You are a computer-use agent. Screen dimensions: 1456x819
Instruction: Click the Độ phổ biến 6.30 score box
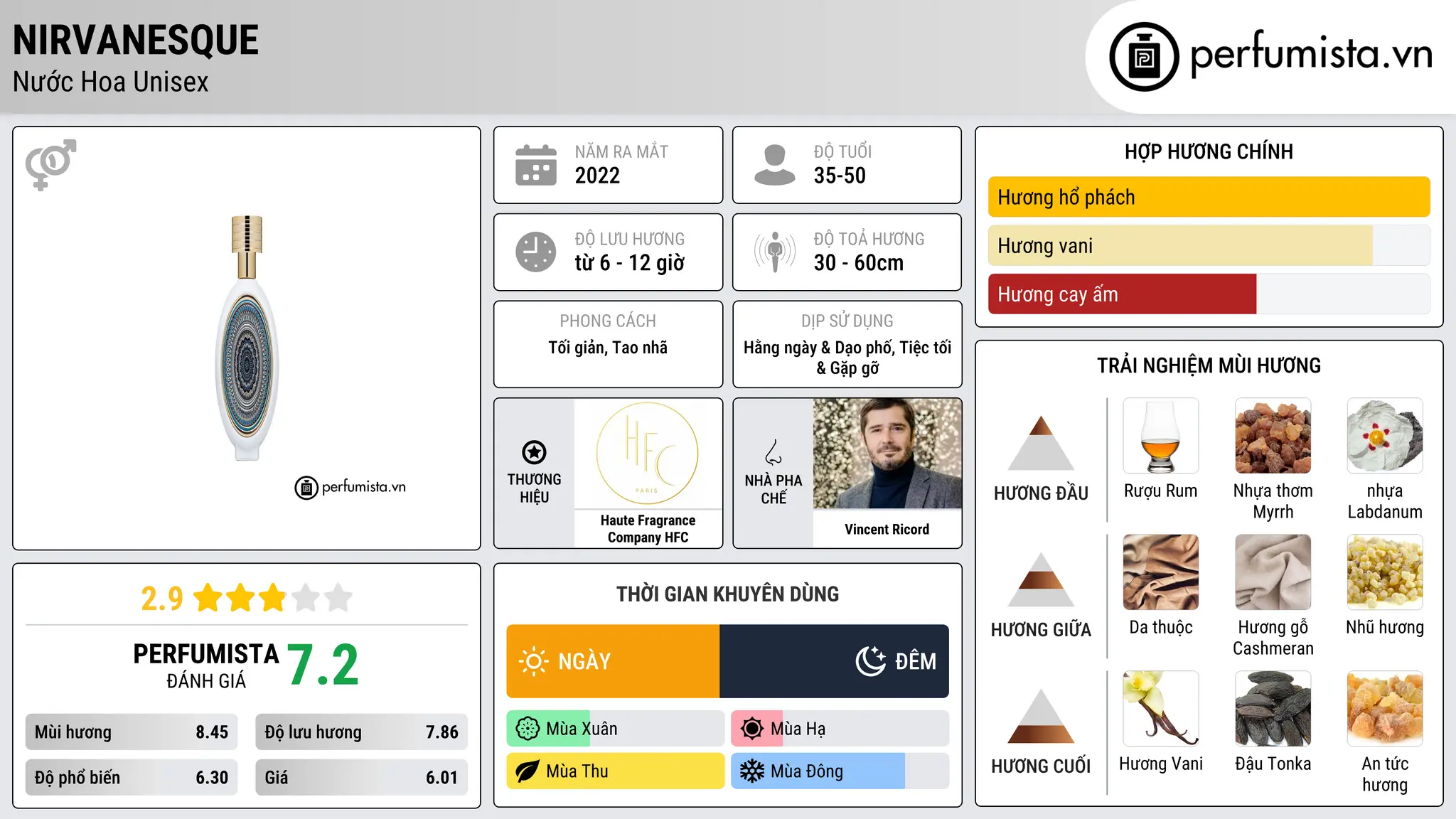click(x=132, y=778)
